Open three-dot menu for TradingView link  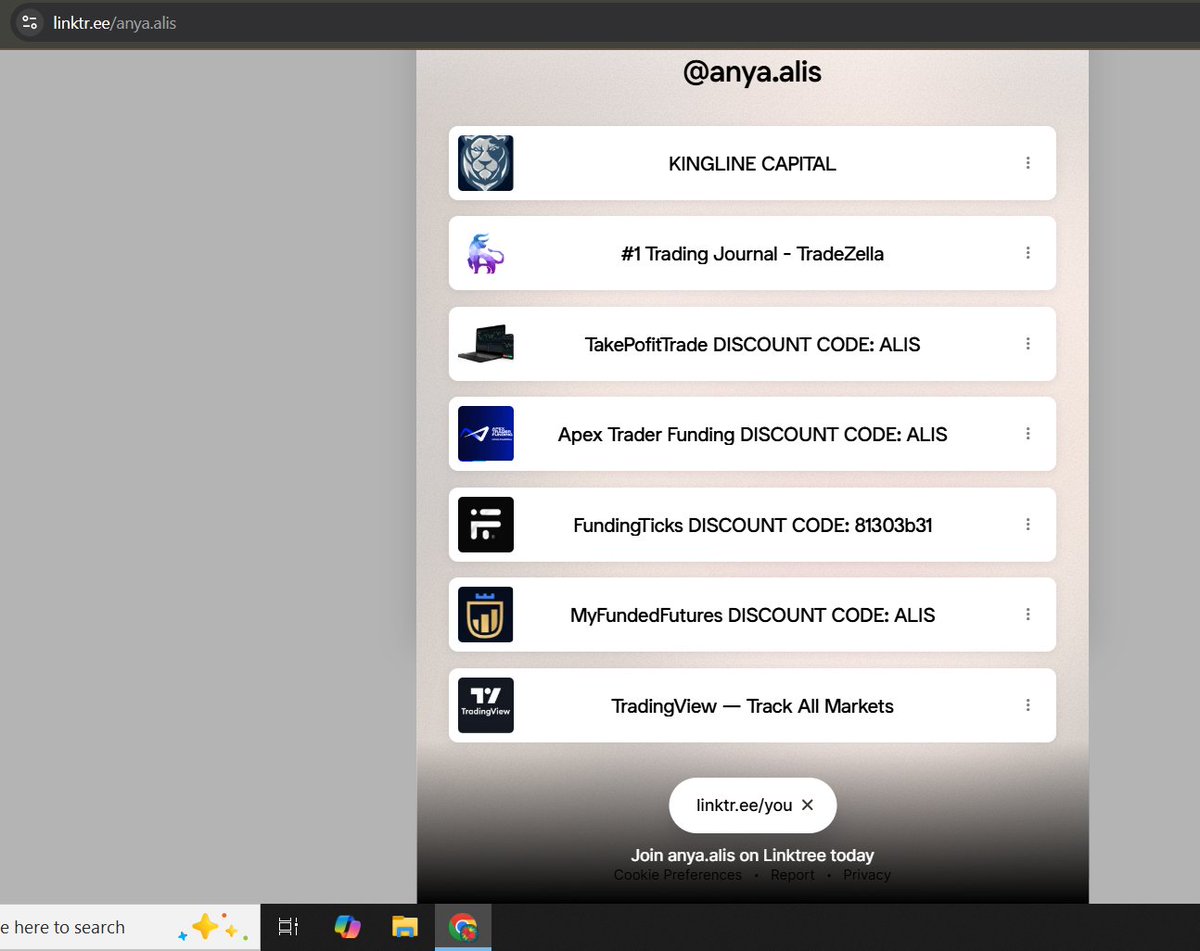(1028, 705)
